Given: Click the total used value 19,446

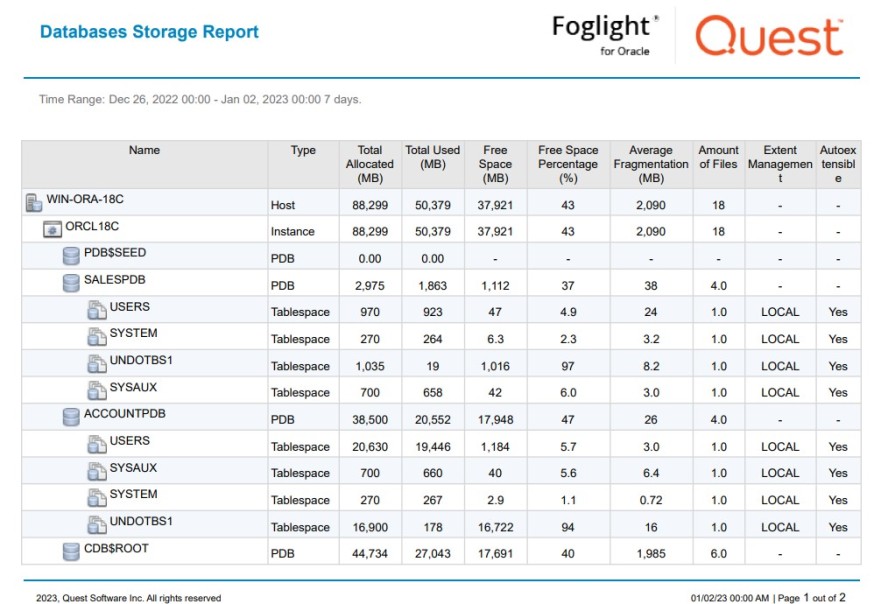Looking at the screenshot, I should click(433, 447).
